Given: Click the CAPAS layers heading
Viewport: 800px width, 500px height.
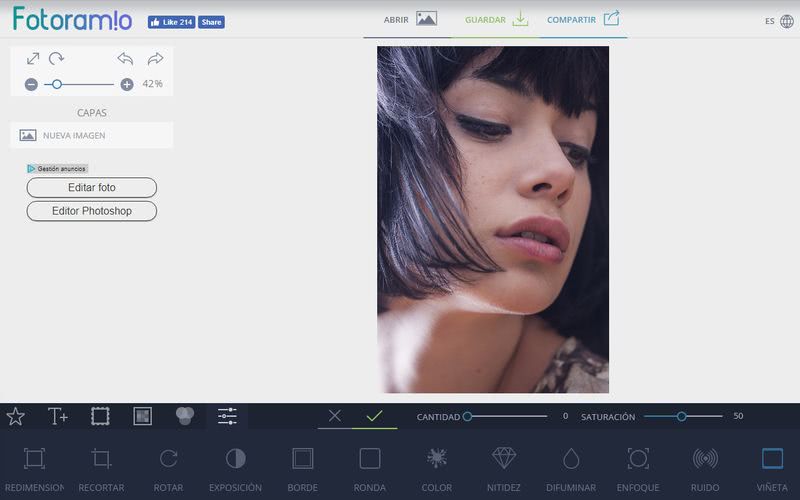Looking at the screenshot, I should [x=92, y=113].
